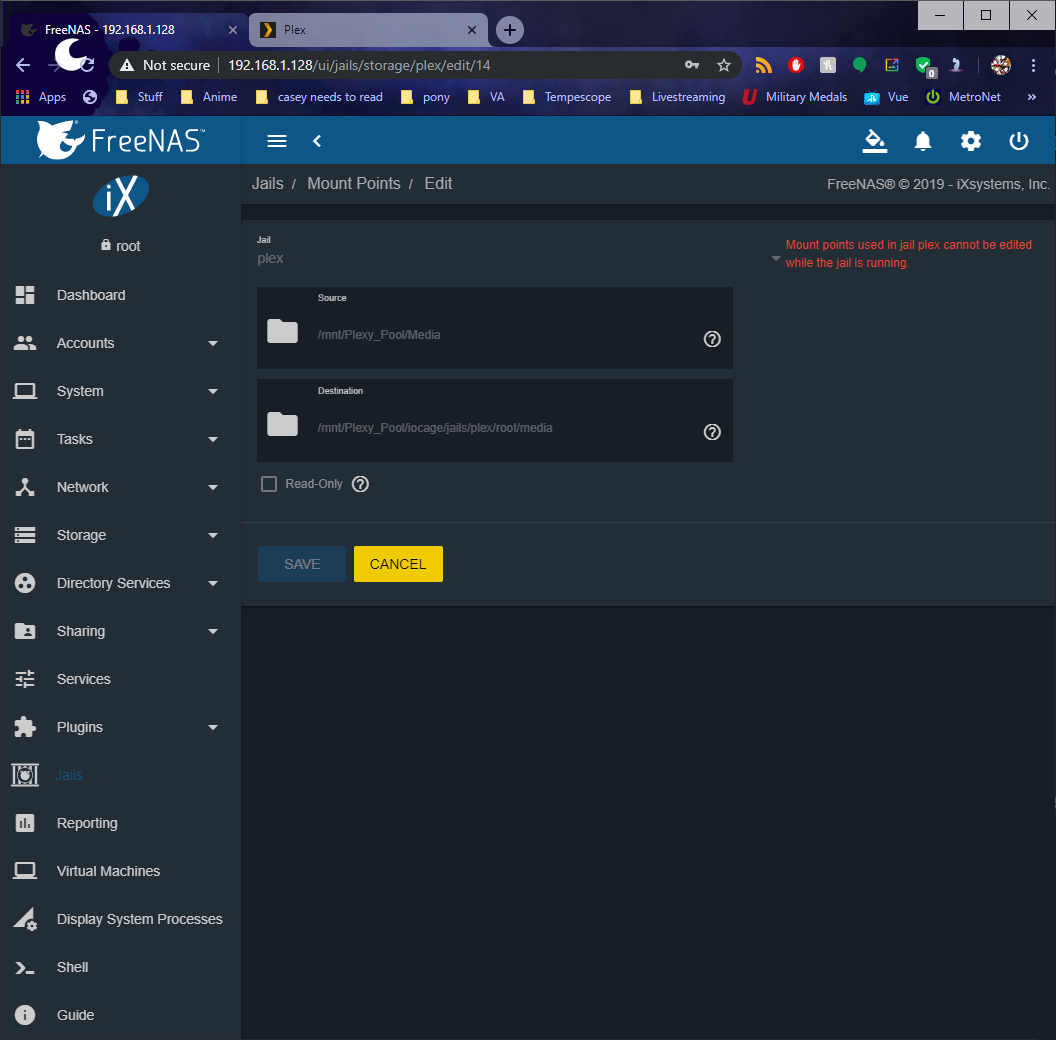Select the root user label
The height and width of the screenshot is (1040, 1056).
pyautogui.click(x=128, y=246)
